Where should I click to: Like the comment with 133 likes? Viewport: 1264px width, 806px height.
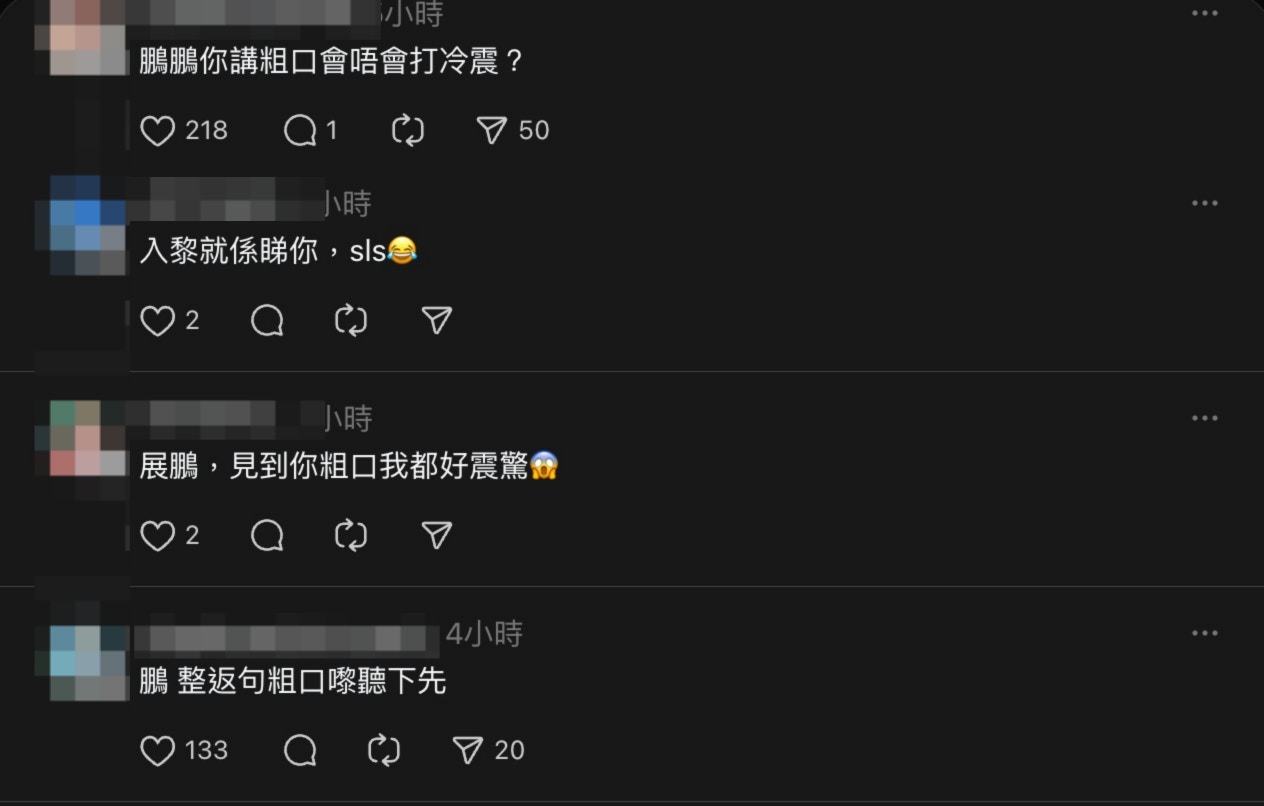pyautogui.click(x=157, y=751)
